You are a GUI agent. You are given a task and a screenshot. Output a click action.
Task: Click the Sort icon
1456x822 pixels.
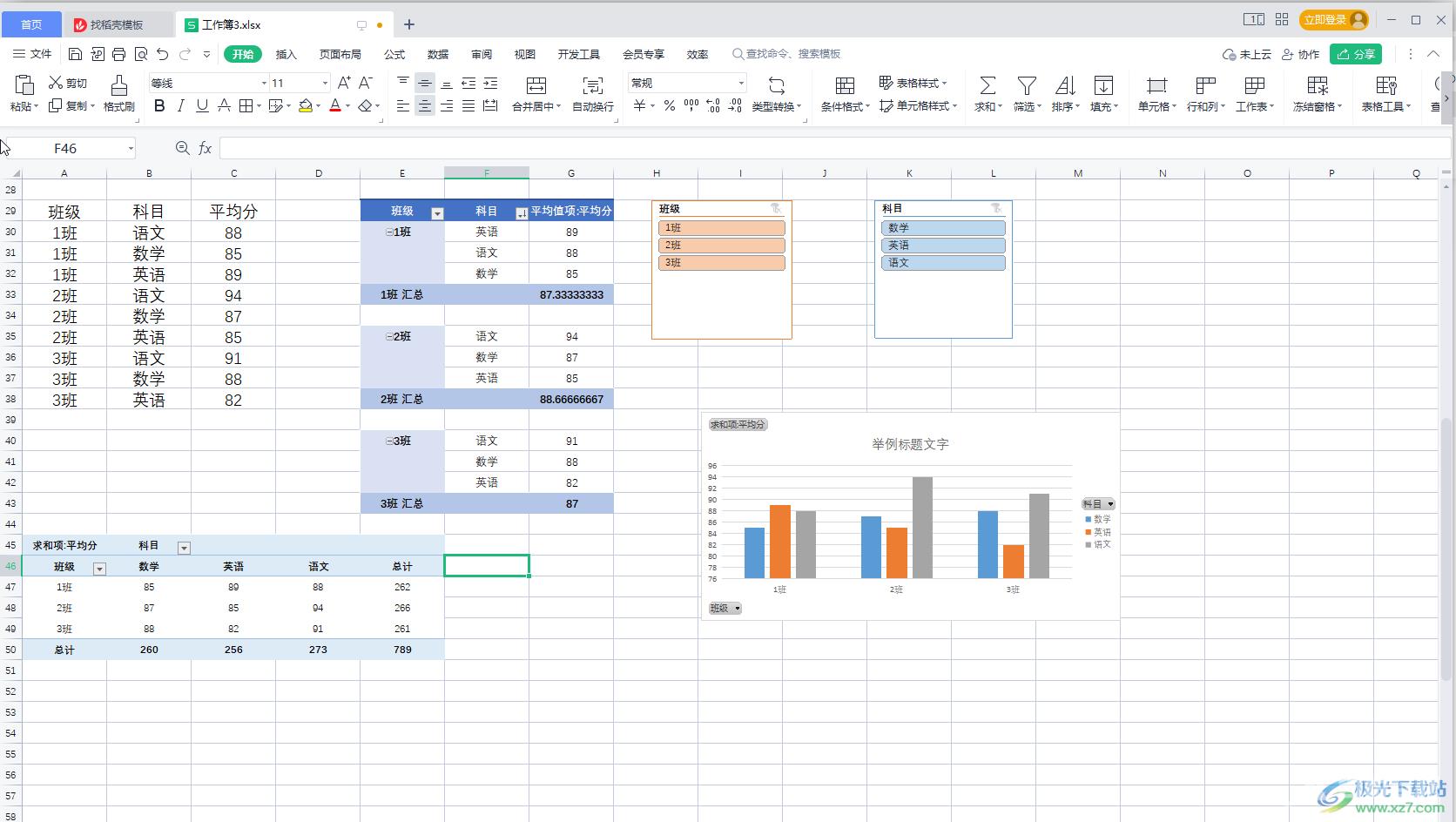[1065, 85]
